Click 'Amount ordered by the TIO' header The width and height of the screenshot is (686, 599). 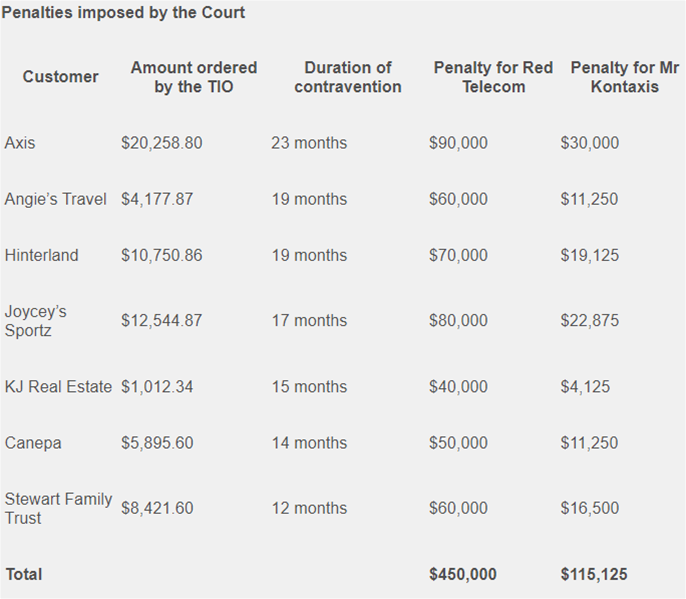[x=194, y=77]
